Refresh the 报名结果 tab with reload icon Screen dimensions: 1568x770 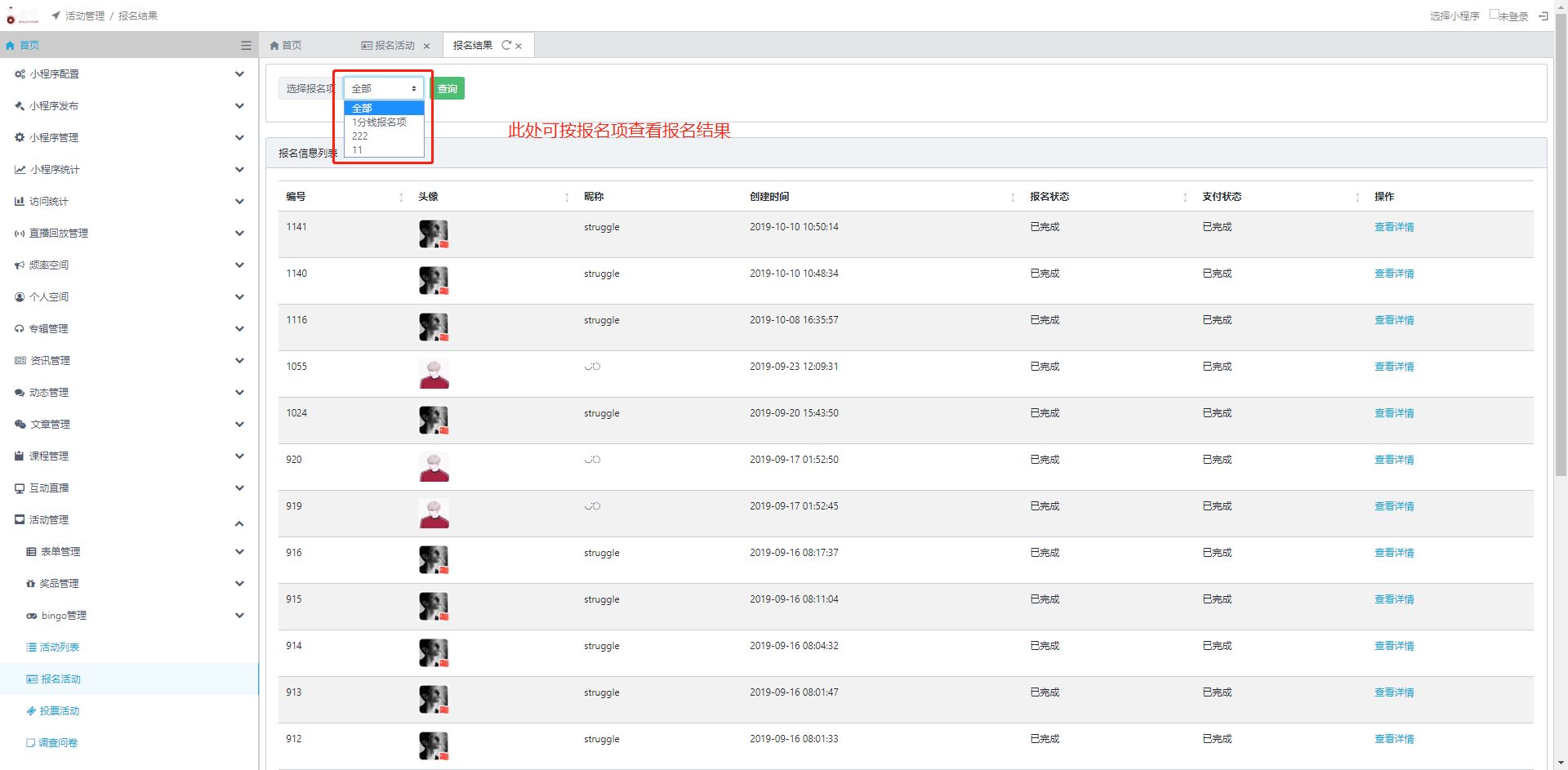[506, 46]
